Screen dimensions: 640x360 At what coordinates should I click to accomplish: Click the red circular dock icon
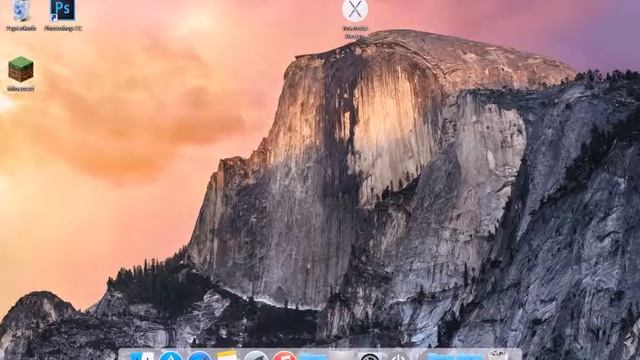coord(284,356)
